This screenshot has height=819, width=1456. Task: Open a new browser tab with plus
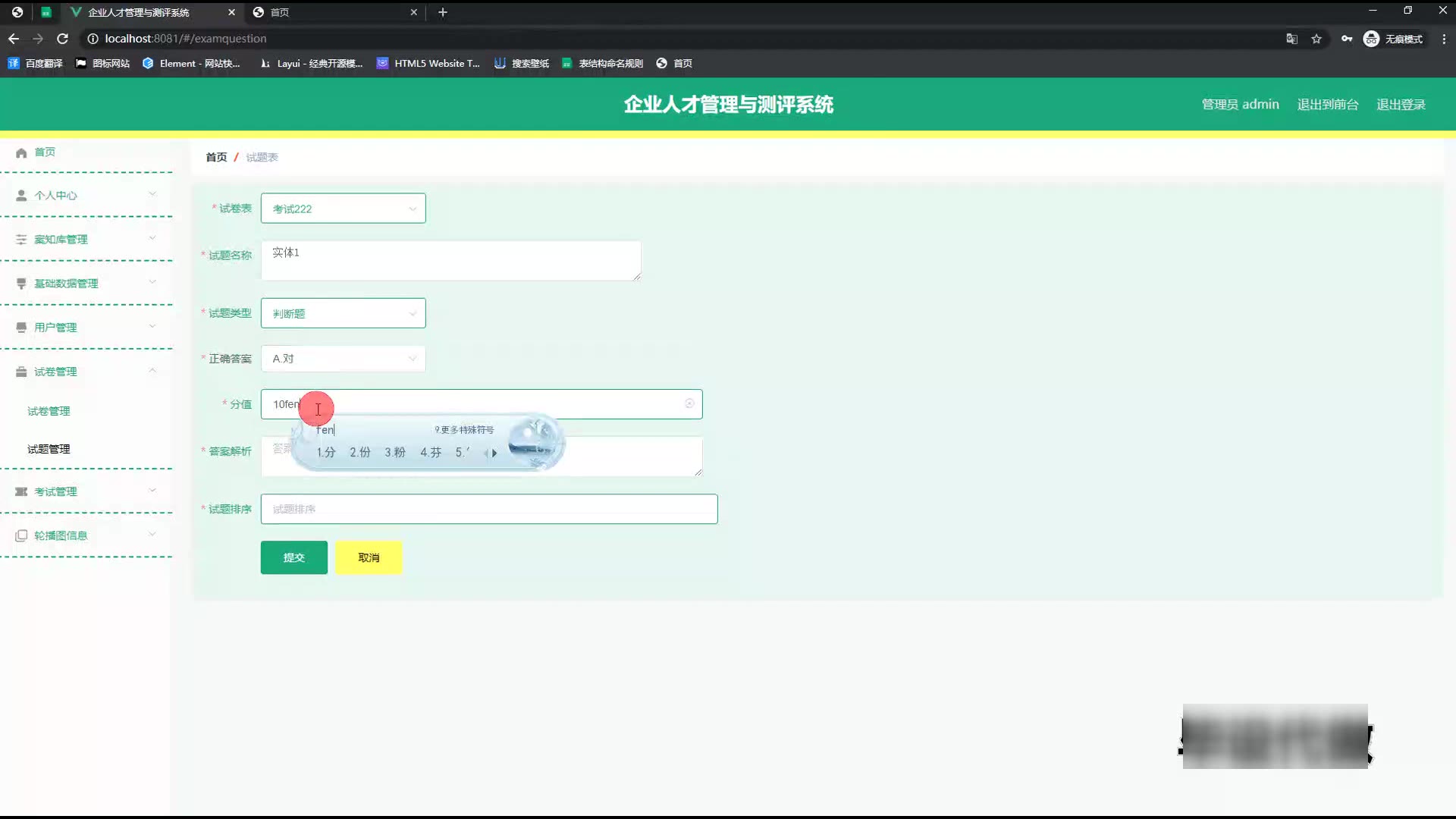[x=443, y=12]
